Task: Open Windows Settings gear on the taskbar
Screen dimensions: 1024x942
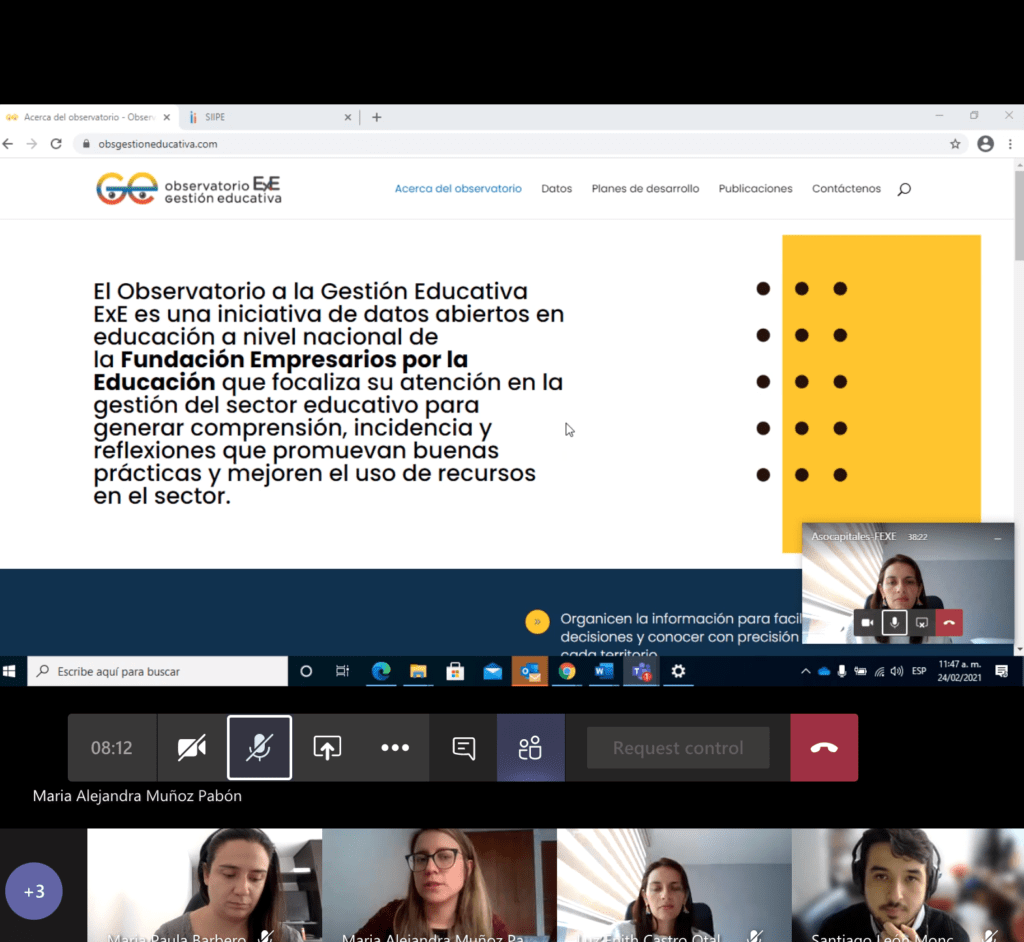Action: click(679, 671)
